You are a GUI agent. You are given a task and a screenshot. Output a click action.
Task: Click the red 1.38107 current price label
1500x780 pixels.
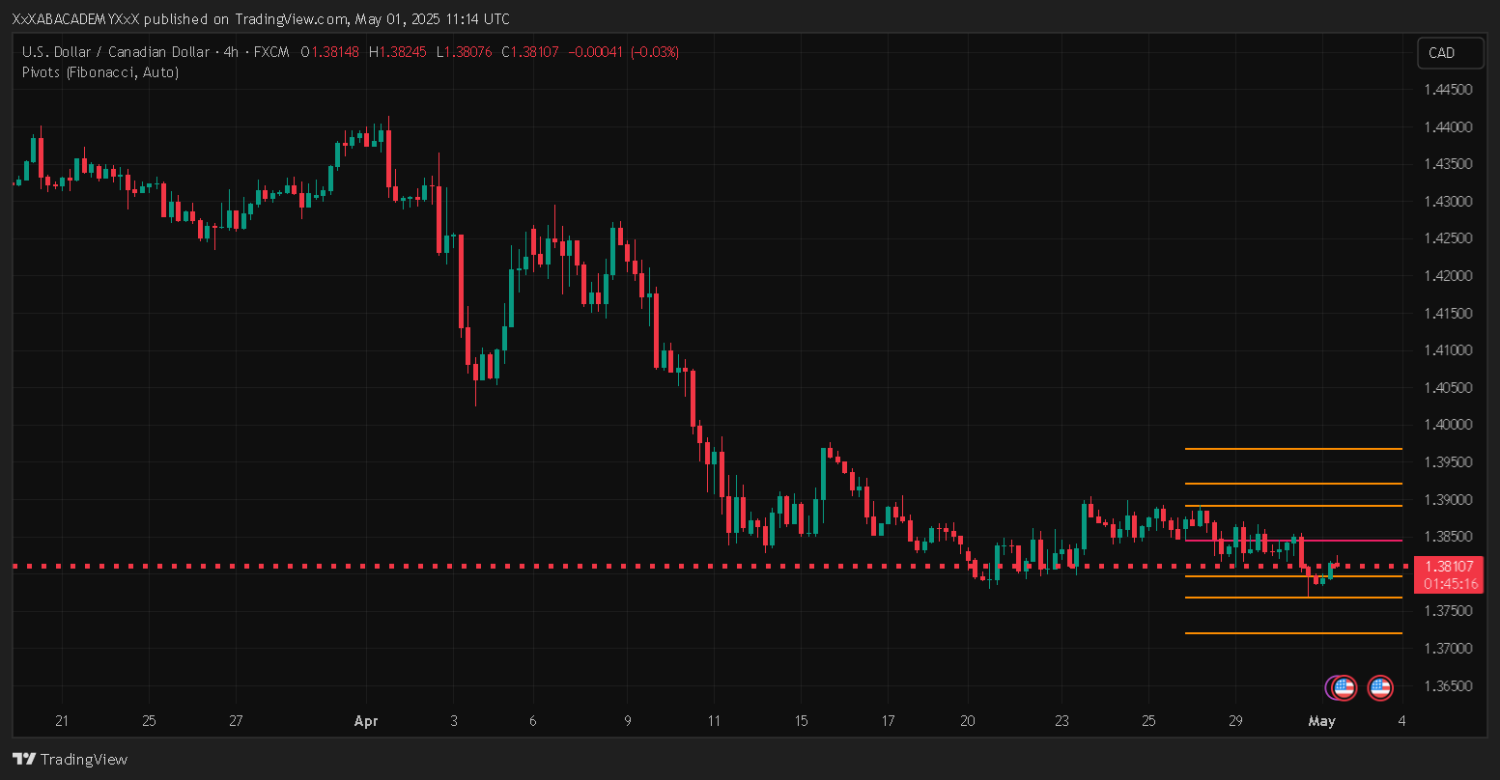click(x=1448, y=566)
